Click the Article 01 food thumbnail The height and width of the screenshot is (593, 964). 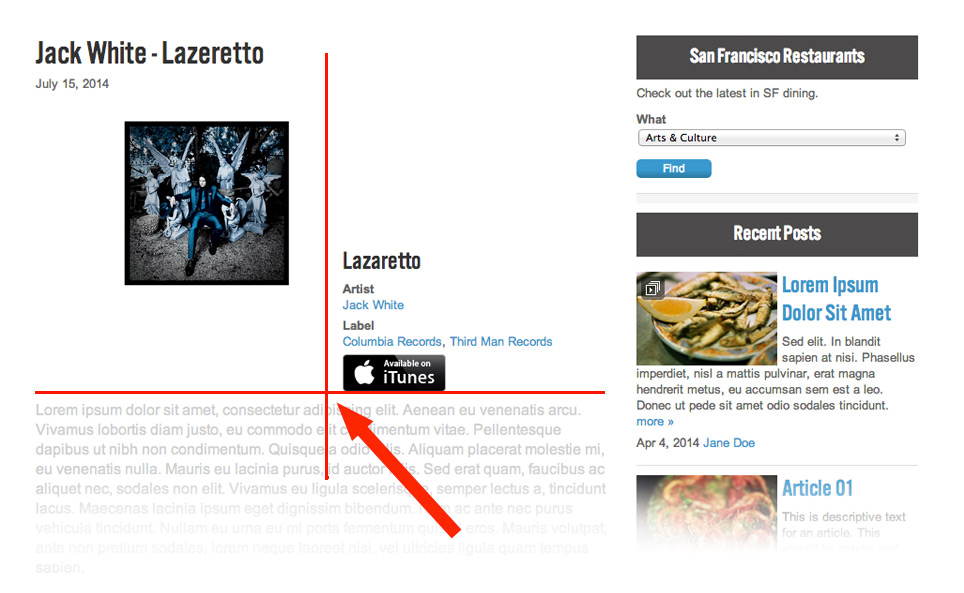tap(706, 511)
